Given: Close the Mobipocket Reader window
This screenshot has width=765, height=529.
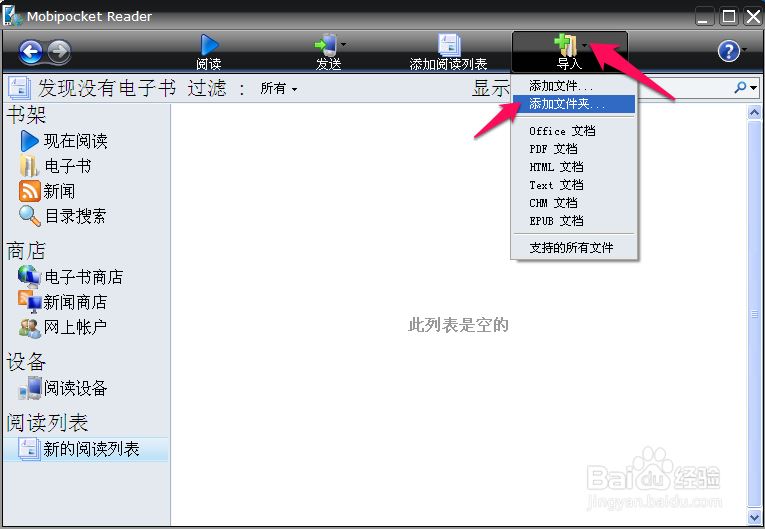Looking at the screenshot, I should point(753,17).
